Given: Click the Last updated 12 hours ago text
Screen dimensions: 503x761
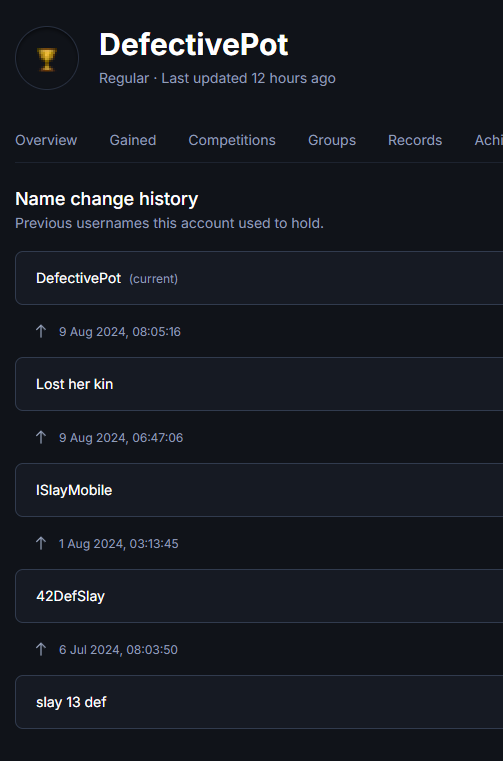Looking at the screenshot, I should pyautogui.click(x=248, y=78).
